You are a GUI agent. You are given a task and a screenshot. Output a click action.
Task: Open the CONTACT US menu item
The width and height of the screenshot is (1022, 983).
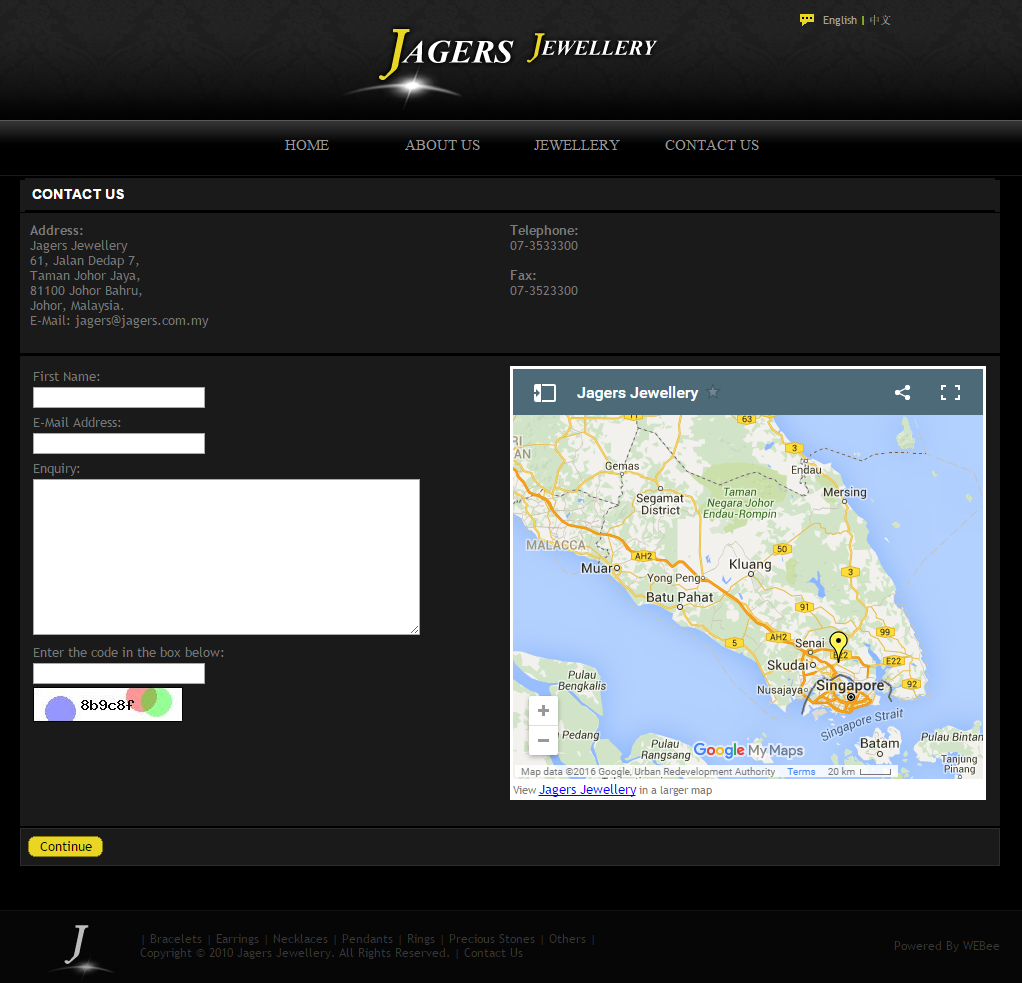712,145
